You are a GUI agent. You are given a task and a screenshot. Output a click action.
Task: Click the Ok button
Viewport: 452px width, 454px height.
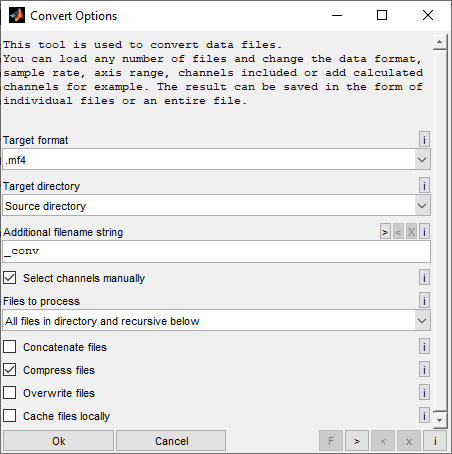click(x=59, y=441)
